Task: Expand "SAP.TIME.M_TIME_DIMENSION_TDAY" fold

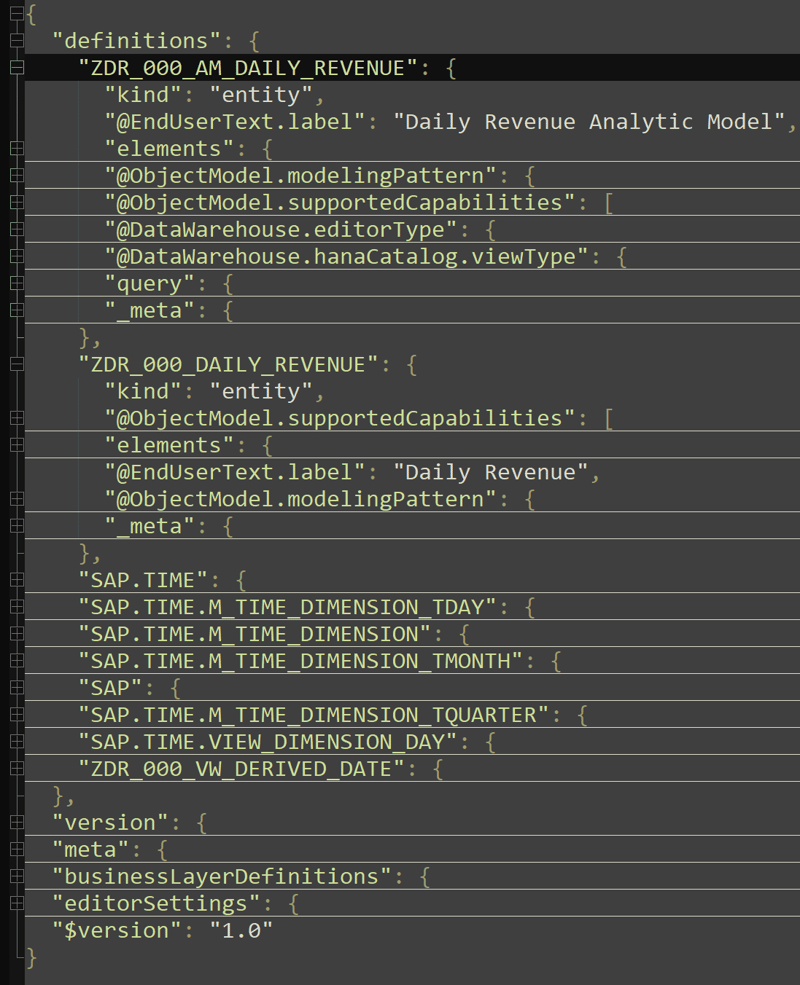Action: pyautogui.click(x=17, y=607)
